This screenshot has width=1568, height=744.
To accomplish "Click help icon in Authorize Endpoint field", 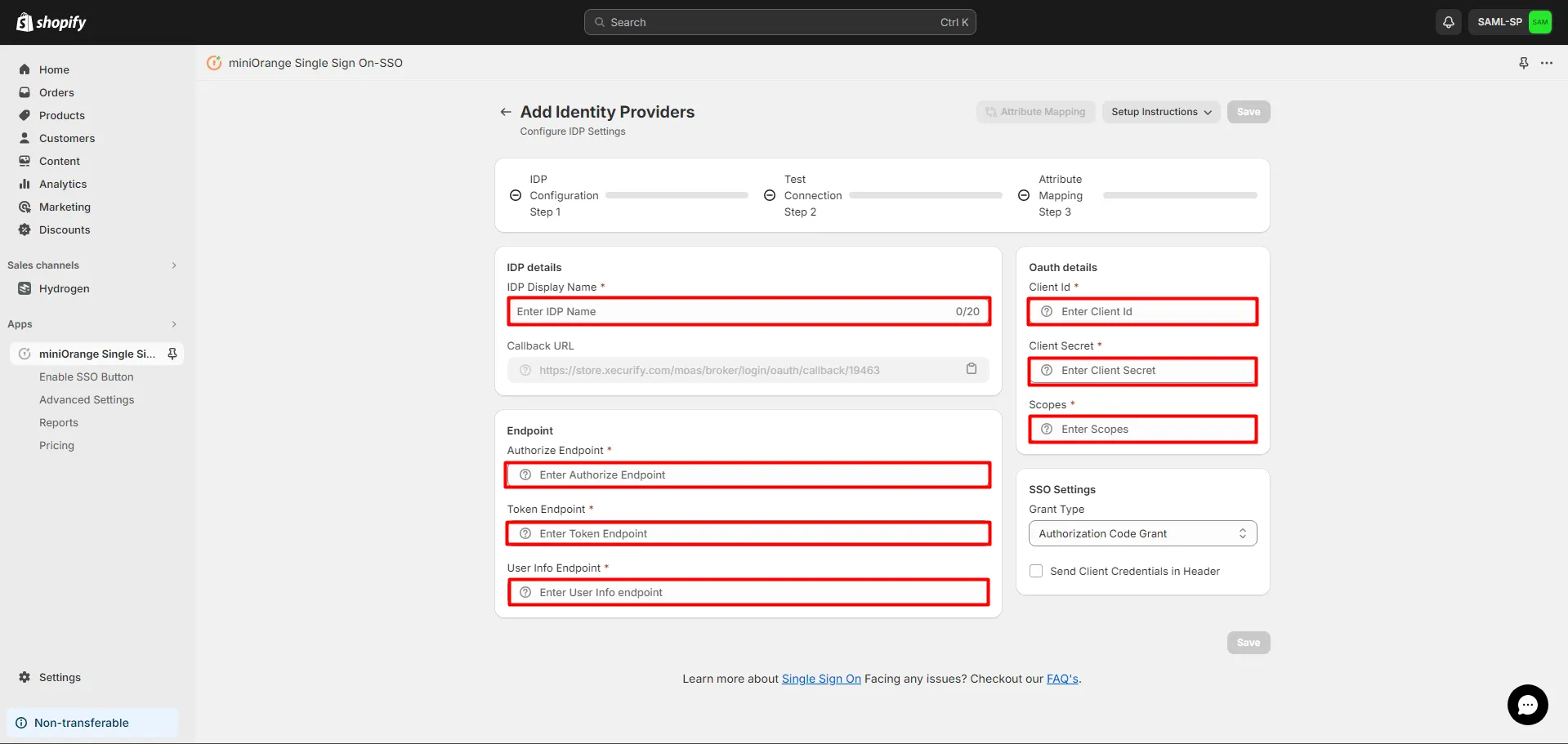I will coord(525,474).
